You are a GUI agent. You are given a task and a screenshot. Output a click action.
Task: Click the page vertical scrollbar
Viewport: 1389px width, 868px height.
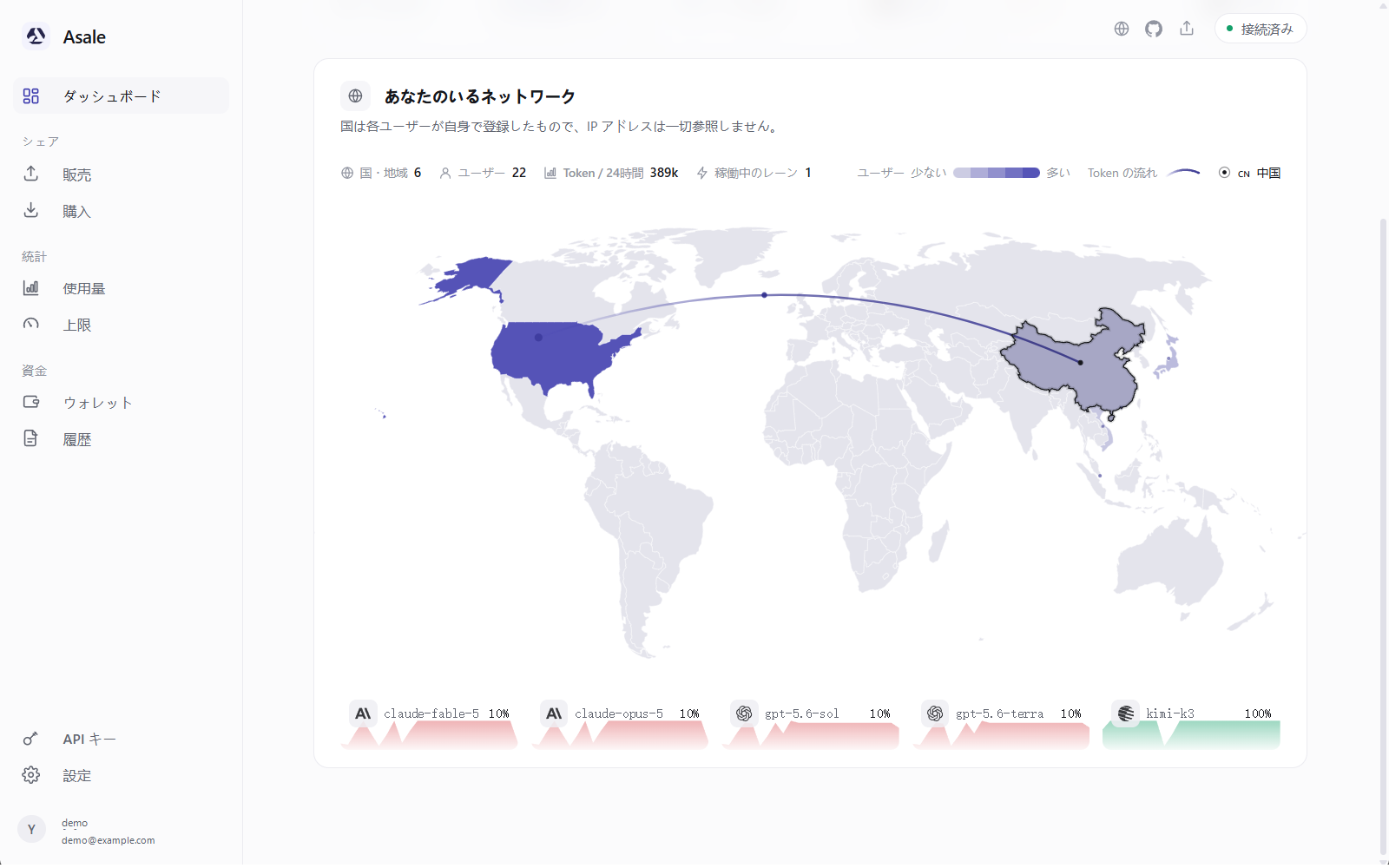point(1384,538)
